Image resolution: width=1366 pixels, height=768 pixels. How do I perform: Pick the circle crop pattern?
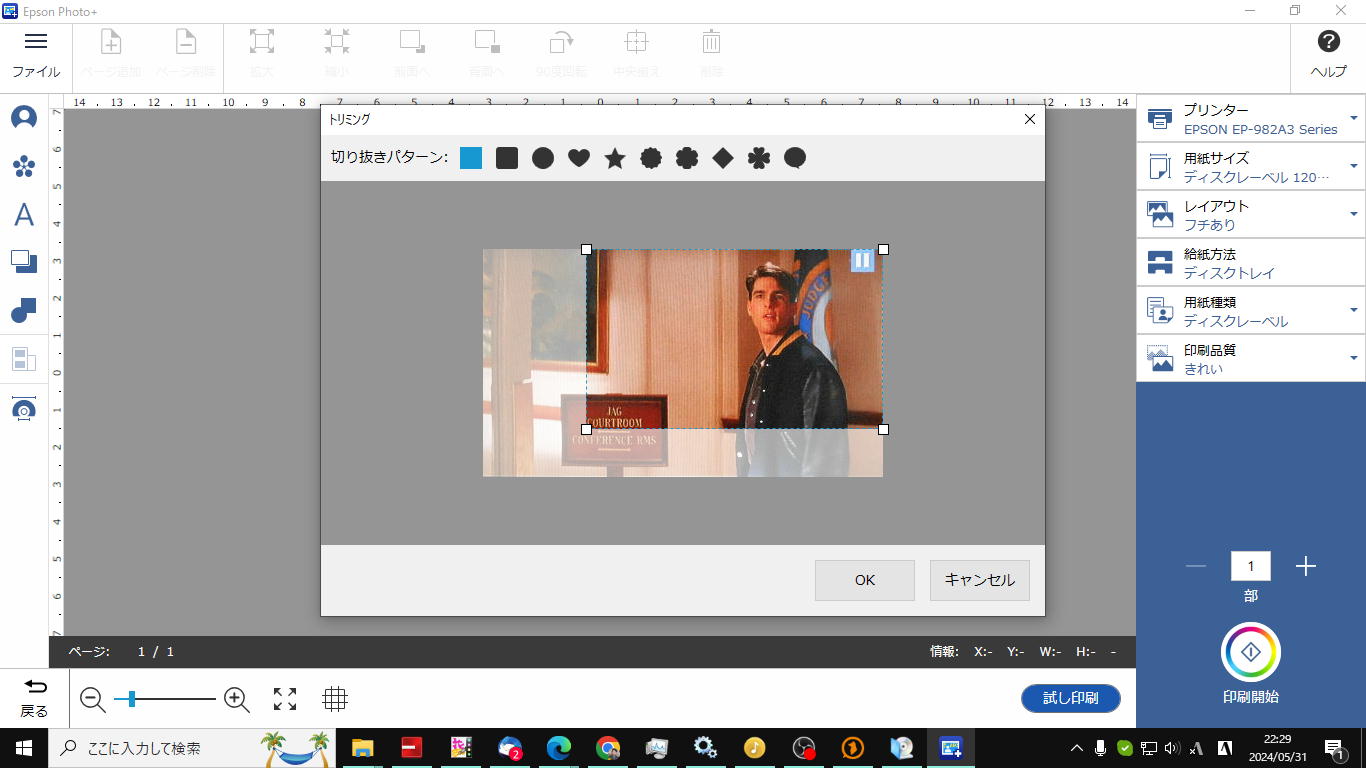pos(543,158)
